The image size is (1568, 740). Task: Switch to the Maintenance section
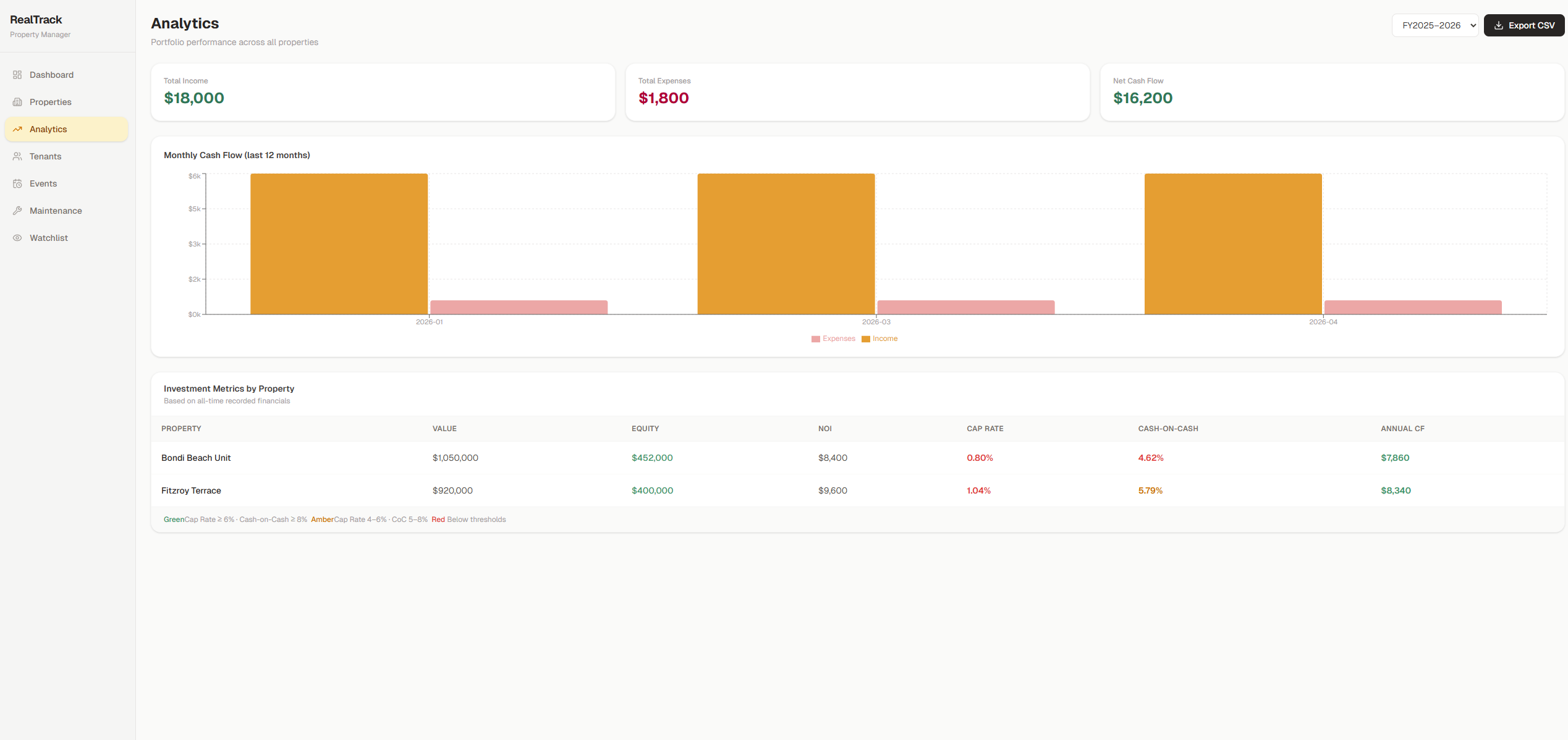point(56,210)
